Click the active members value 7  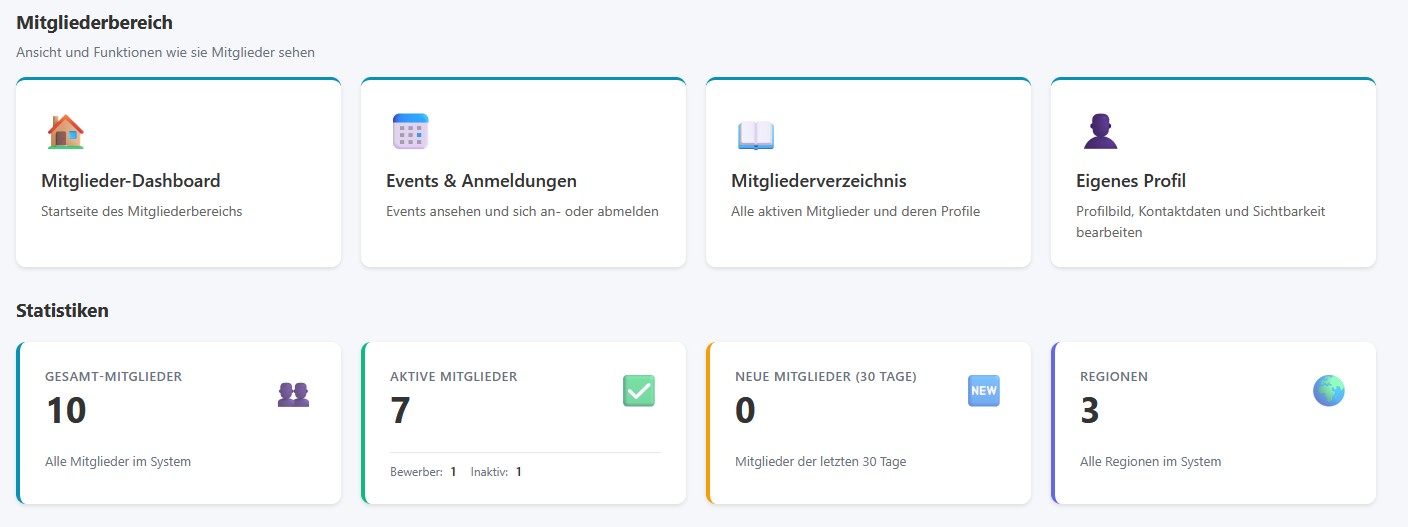(400, 410)
